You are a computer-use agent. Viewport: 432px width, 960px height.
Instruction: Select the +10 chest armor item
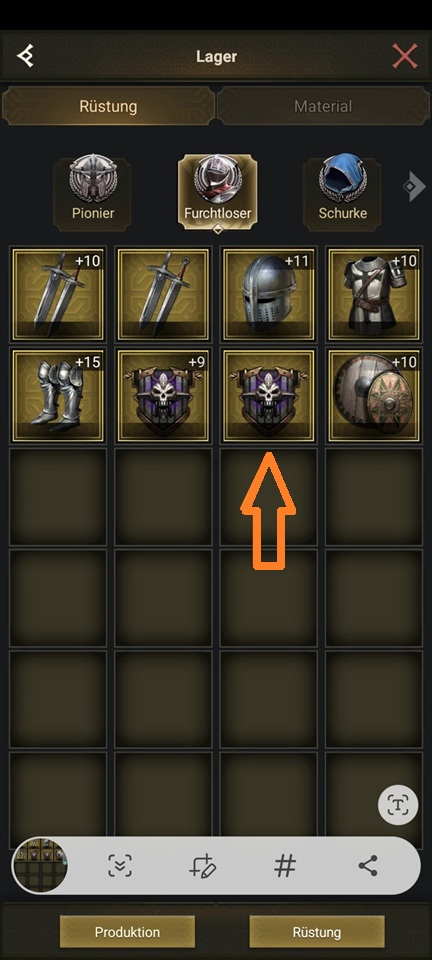click(x=374, y=294)
